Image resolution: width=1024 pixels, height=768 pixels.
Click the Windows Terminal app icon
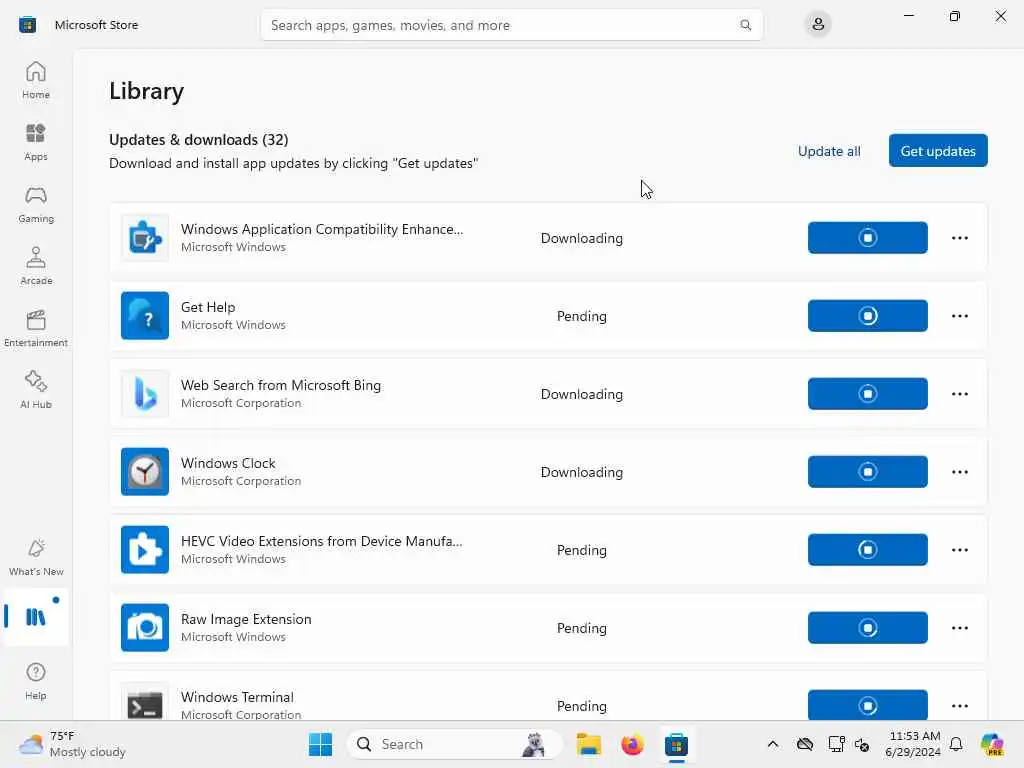click(x=145, y=702)
